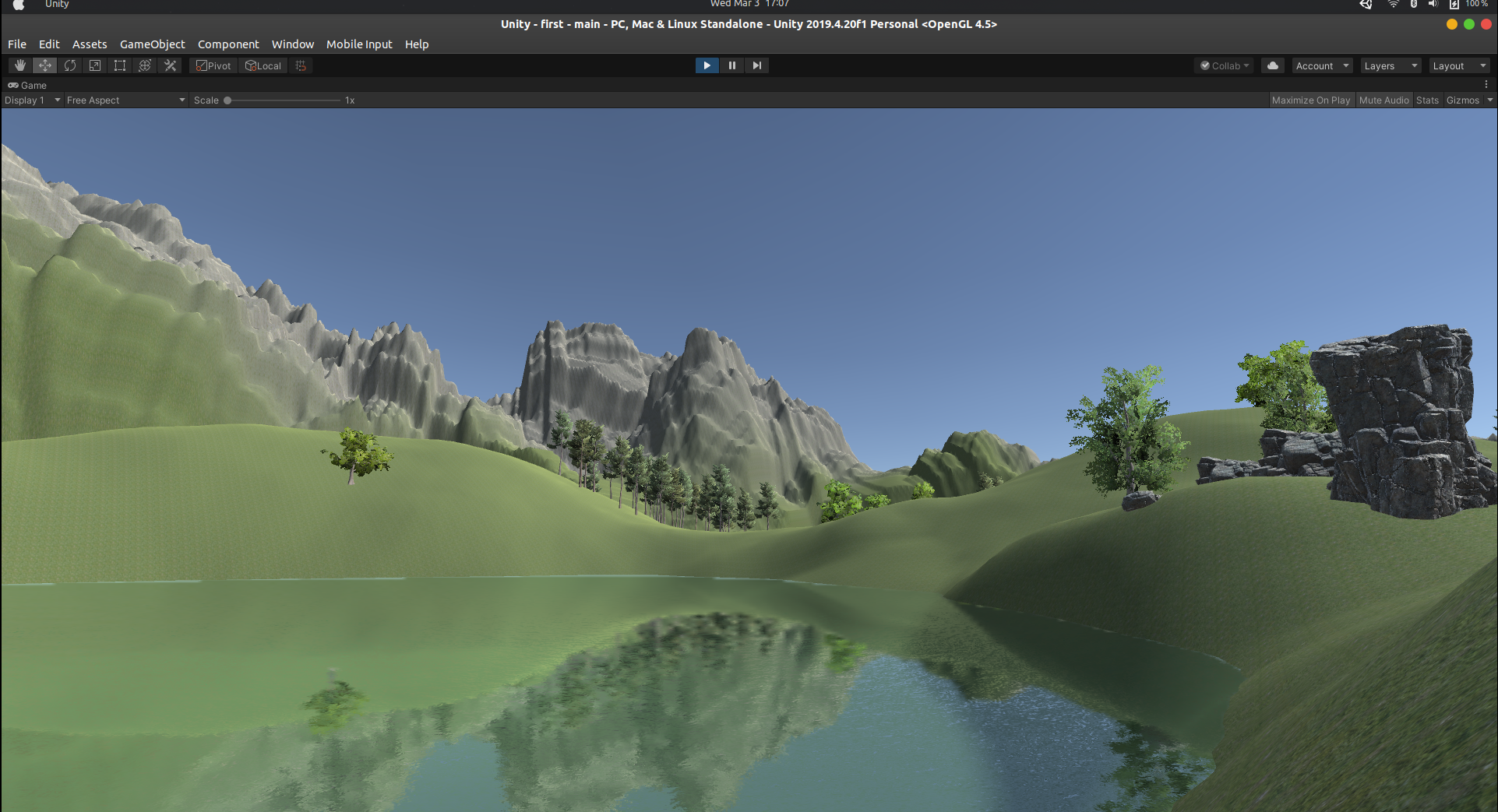Click the Bluetooth status icon
This screenshot has height=812, width=1498.
tap(1414, 4)
